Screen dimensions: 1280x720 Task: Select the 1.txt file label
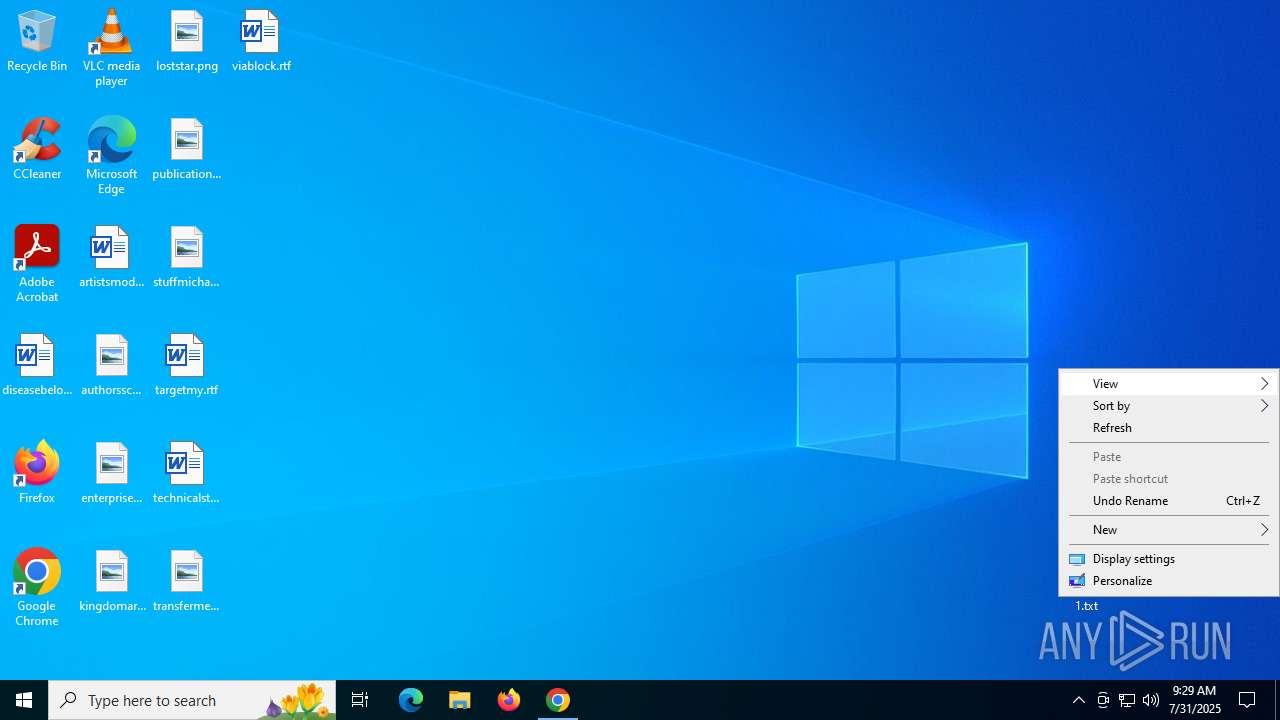pyautogui.click(x=1087, y=606)
